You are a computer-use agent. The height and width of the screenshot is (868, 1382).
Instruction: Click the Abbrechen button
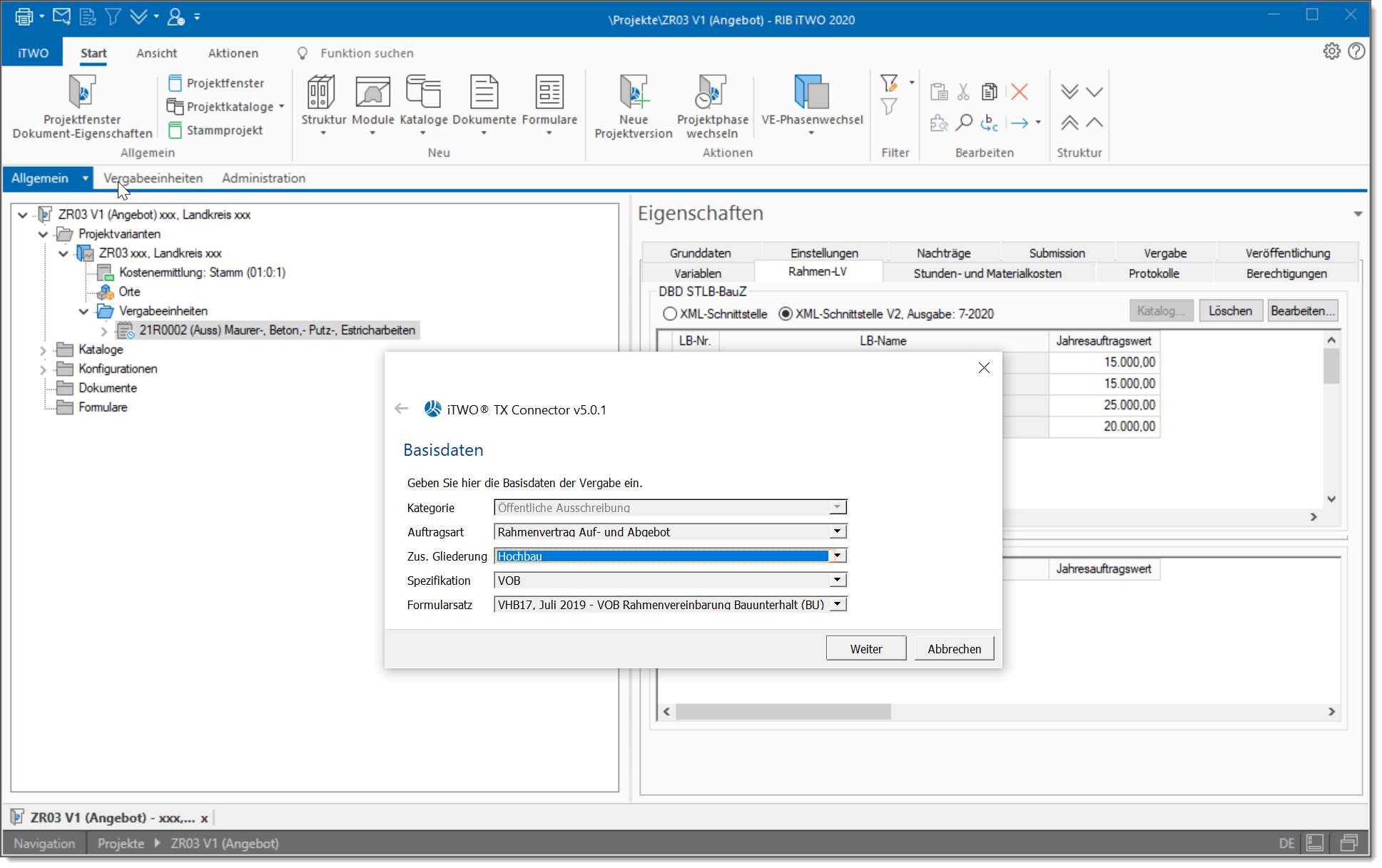pos(954,648)
